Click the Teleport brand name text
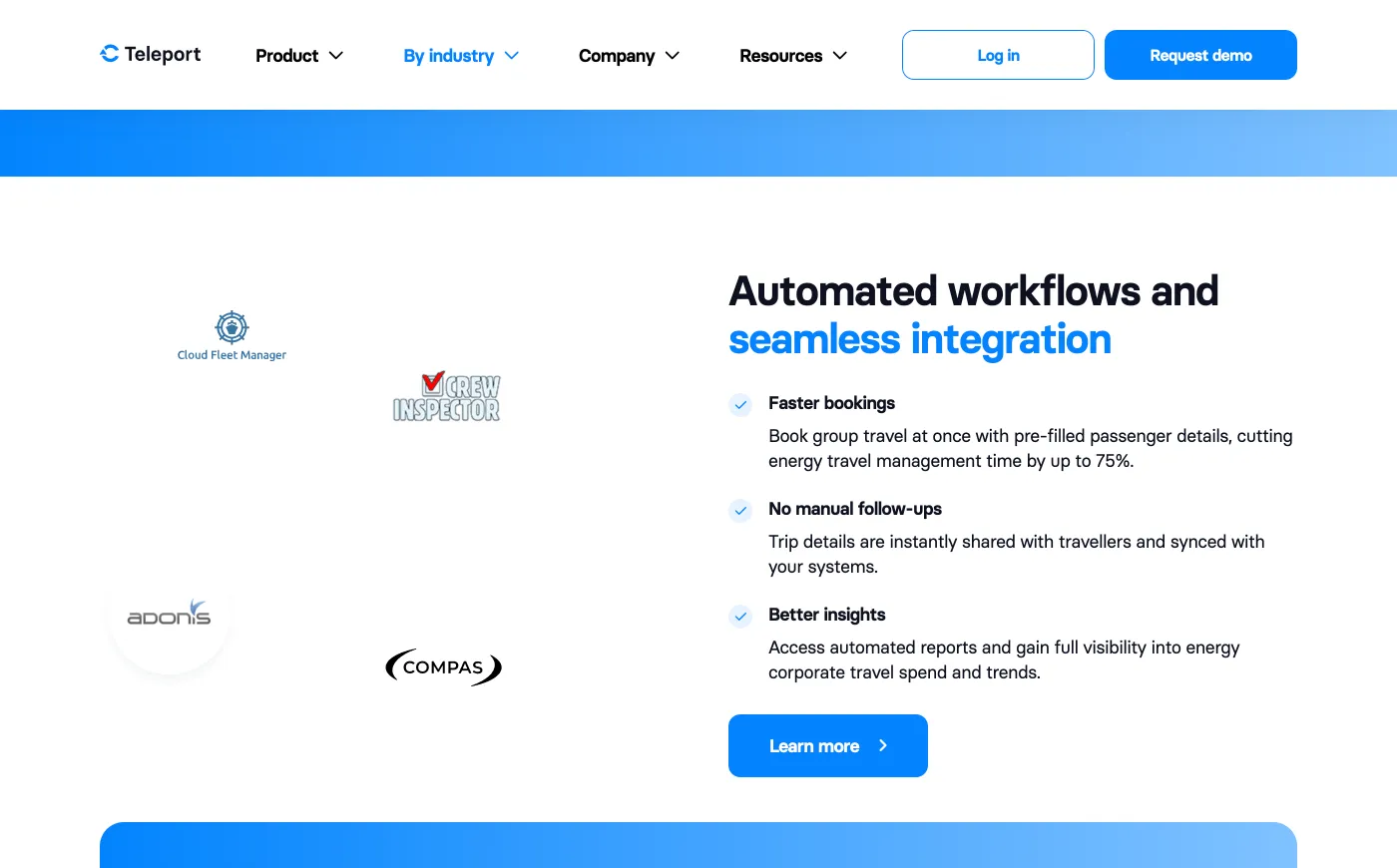The height and width of the screenshot is (868, 1397). click(x=163, y=54)
